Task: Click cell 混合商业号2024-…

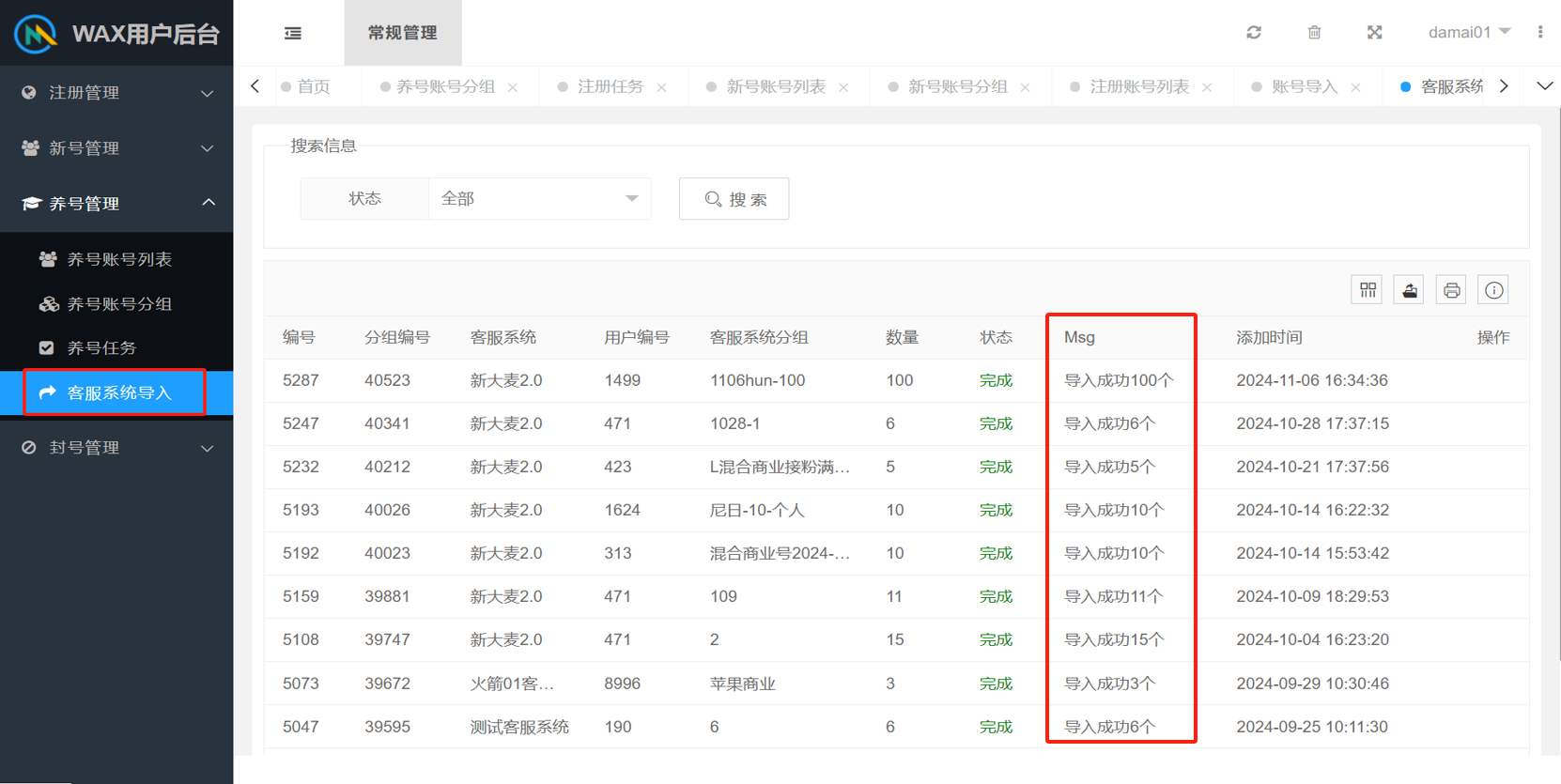Action: coord(780,553)
